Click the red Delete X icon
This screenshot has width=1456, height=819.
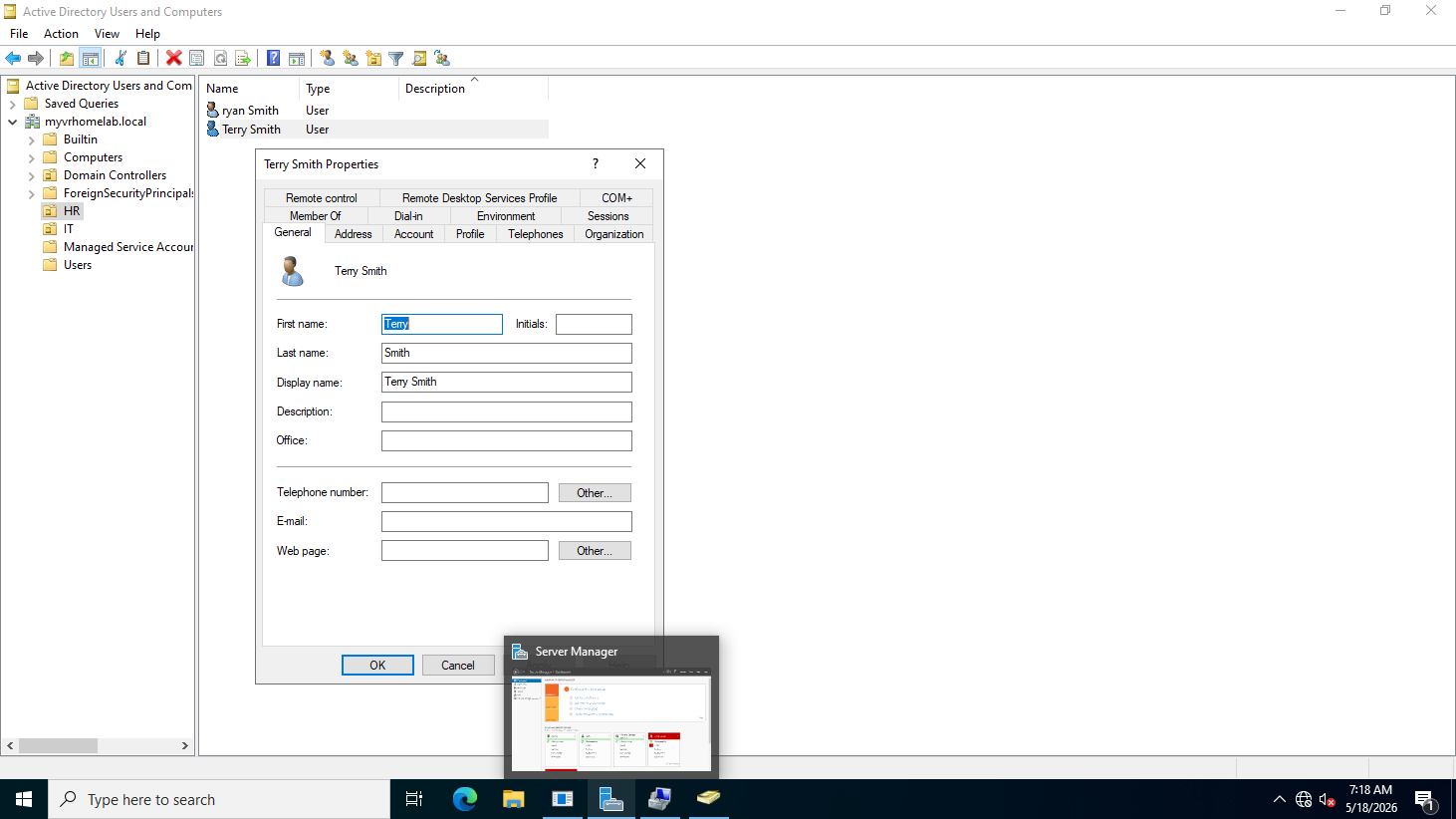point(174,59)
